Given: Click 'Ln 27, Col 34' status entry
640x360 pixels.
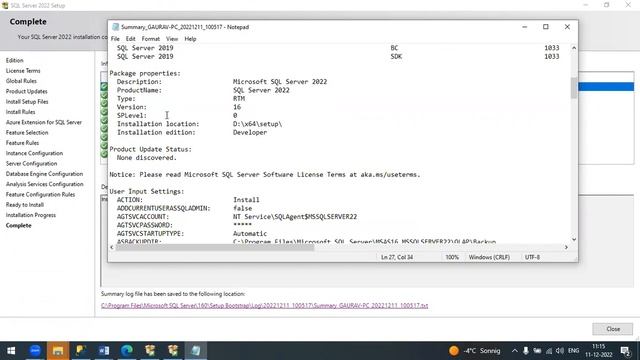Looking at the screenshot, I should click(x=397, y=257).
